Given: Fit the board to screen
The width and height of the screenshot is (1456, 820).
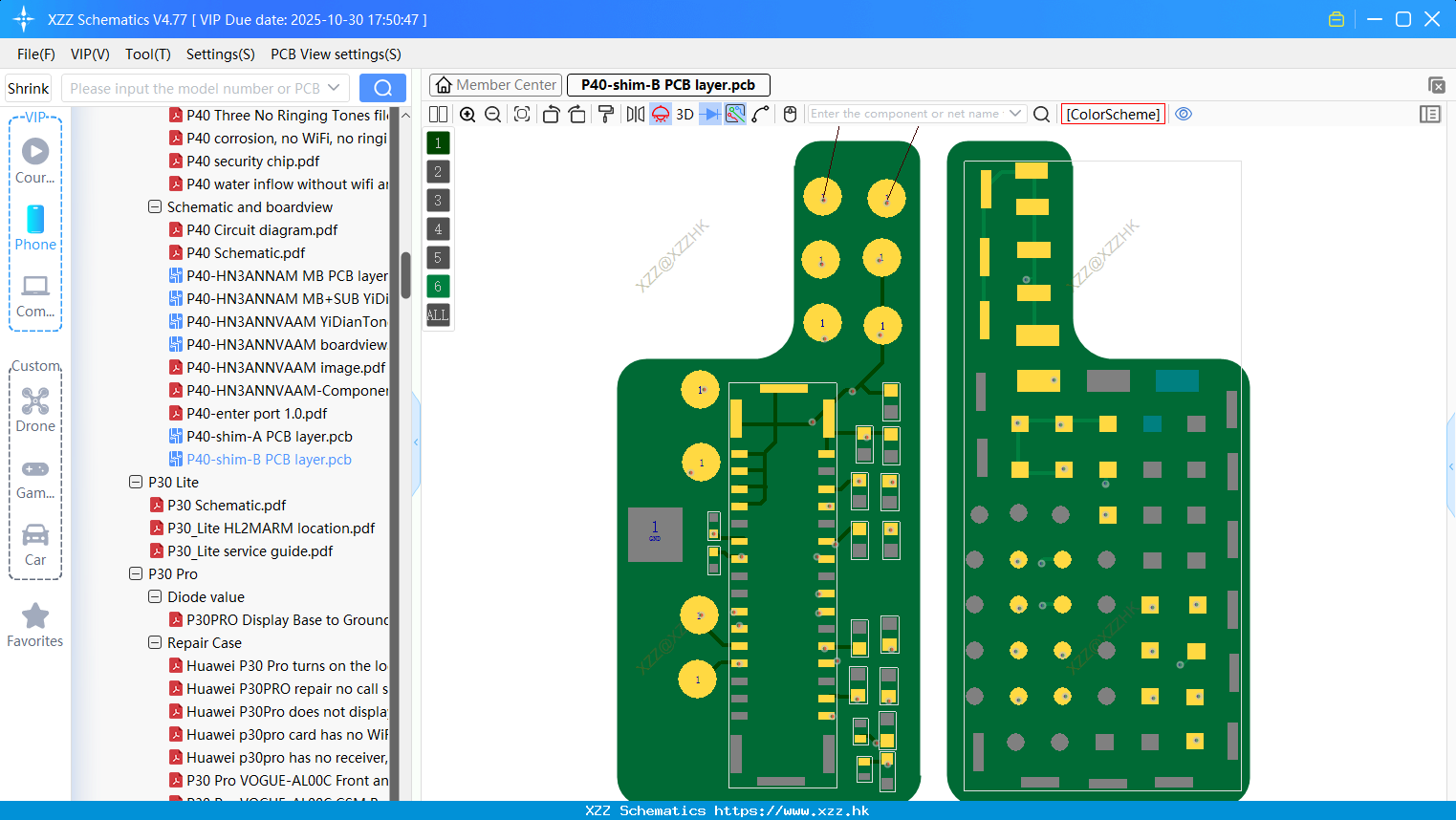Looking at the screenshot, I should pos(522,114).
